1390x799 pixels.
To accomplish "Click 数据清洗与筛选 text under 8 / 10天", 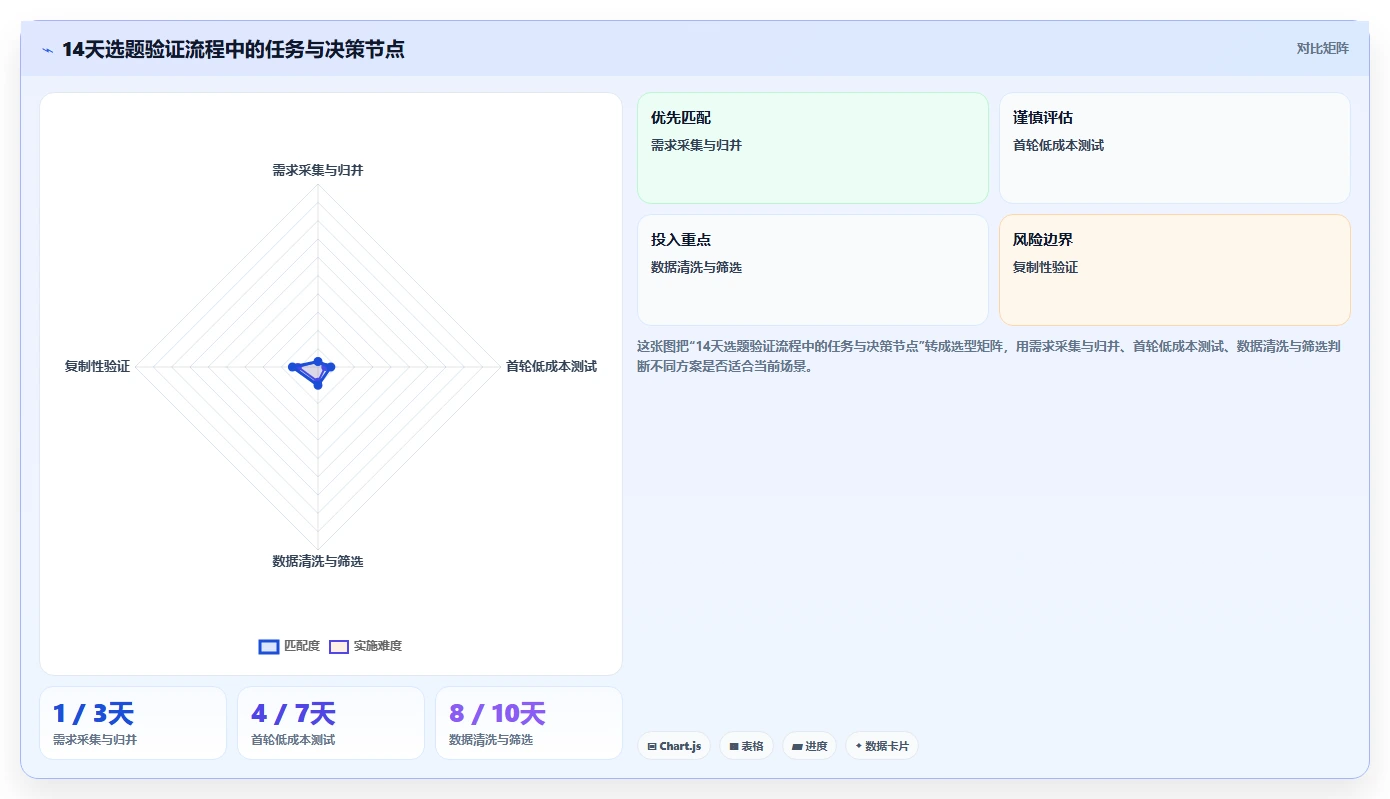I will point(491,740).
